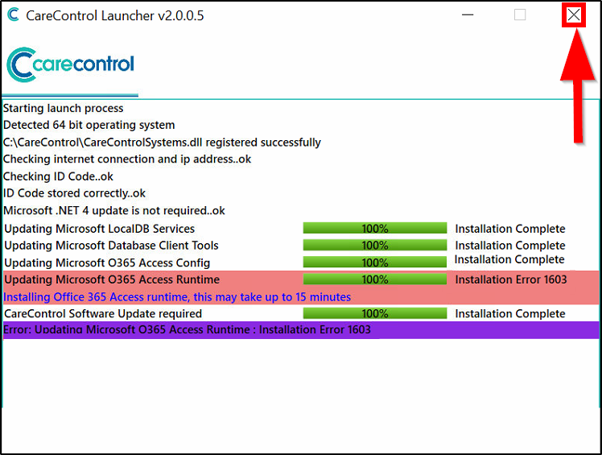Click 'Updating Microsoft O365 Access Runtime' label

[x=112, y=280]
